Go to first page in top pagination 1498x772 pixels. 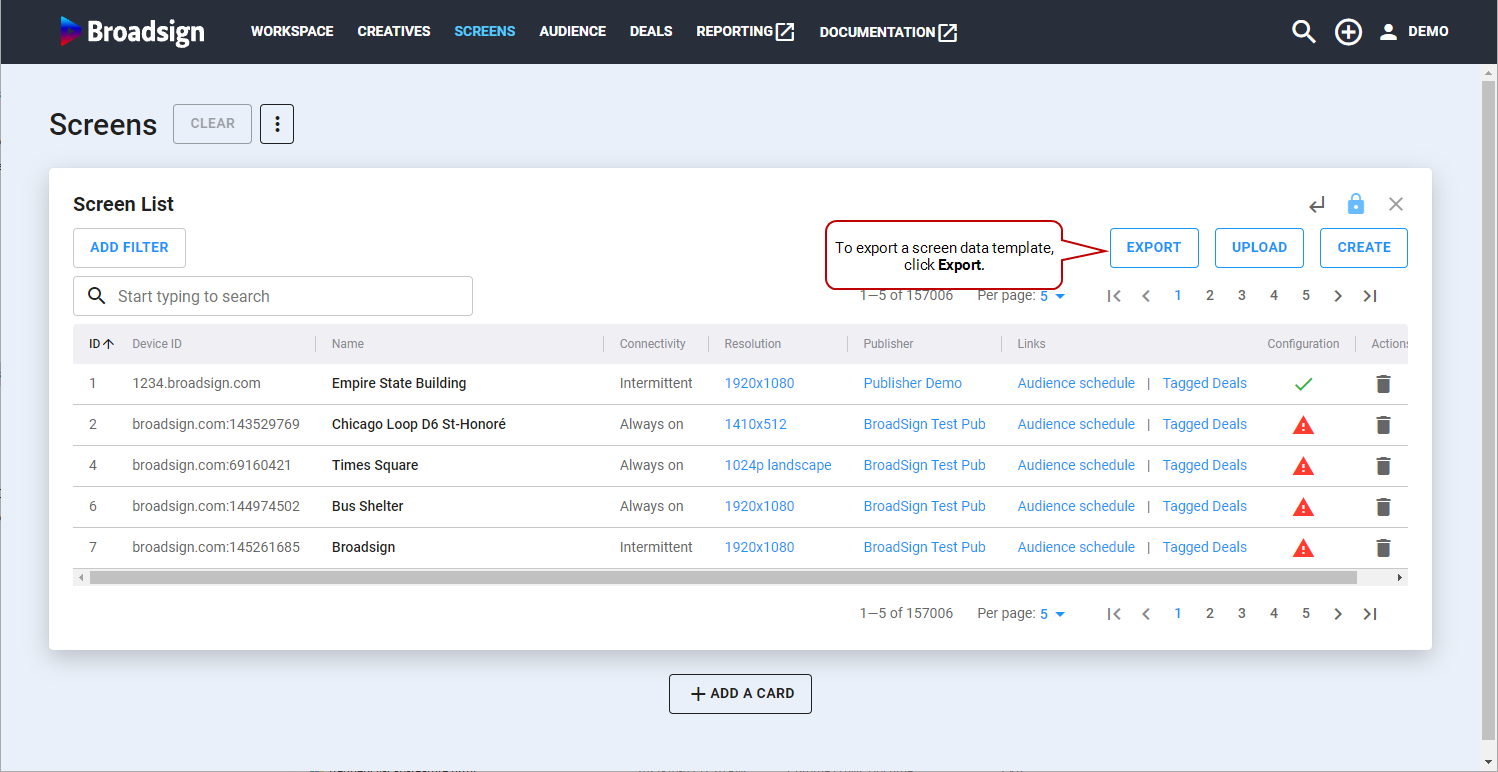pyautogui.click(x=1114, y=296)
